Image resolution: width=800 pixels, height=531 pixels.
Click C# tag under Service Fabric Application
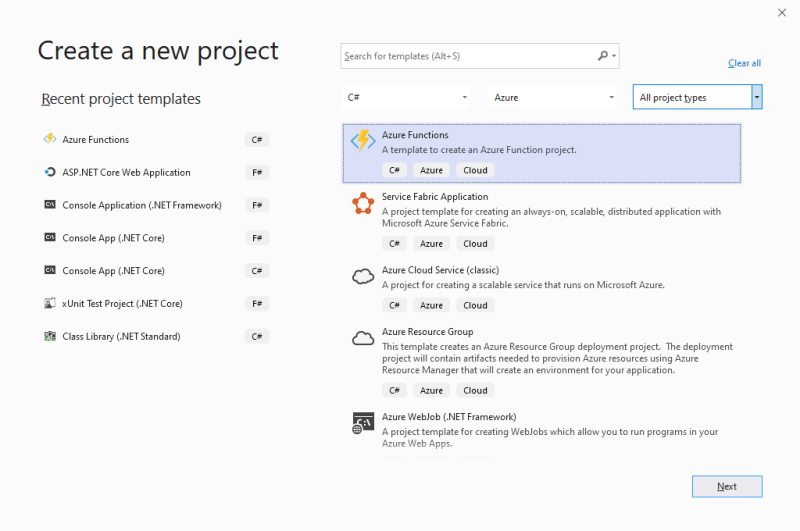394,243
